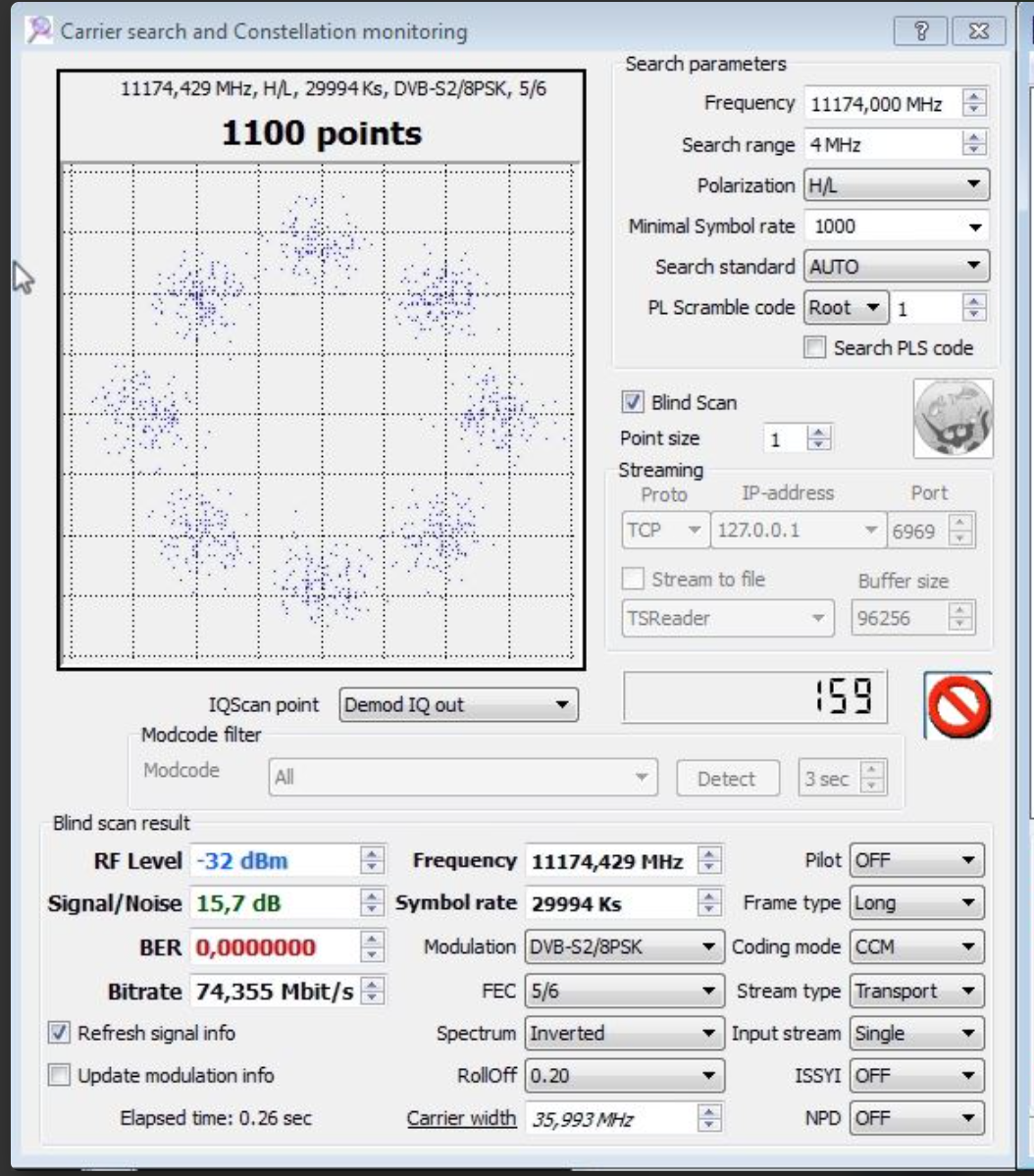Screen dimensions: 1034x1176
Task: Uncheck the Blind Scan checkbox
Action: click(x=633, y=402)
